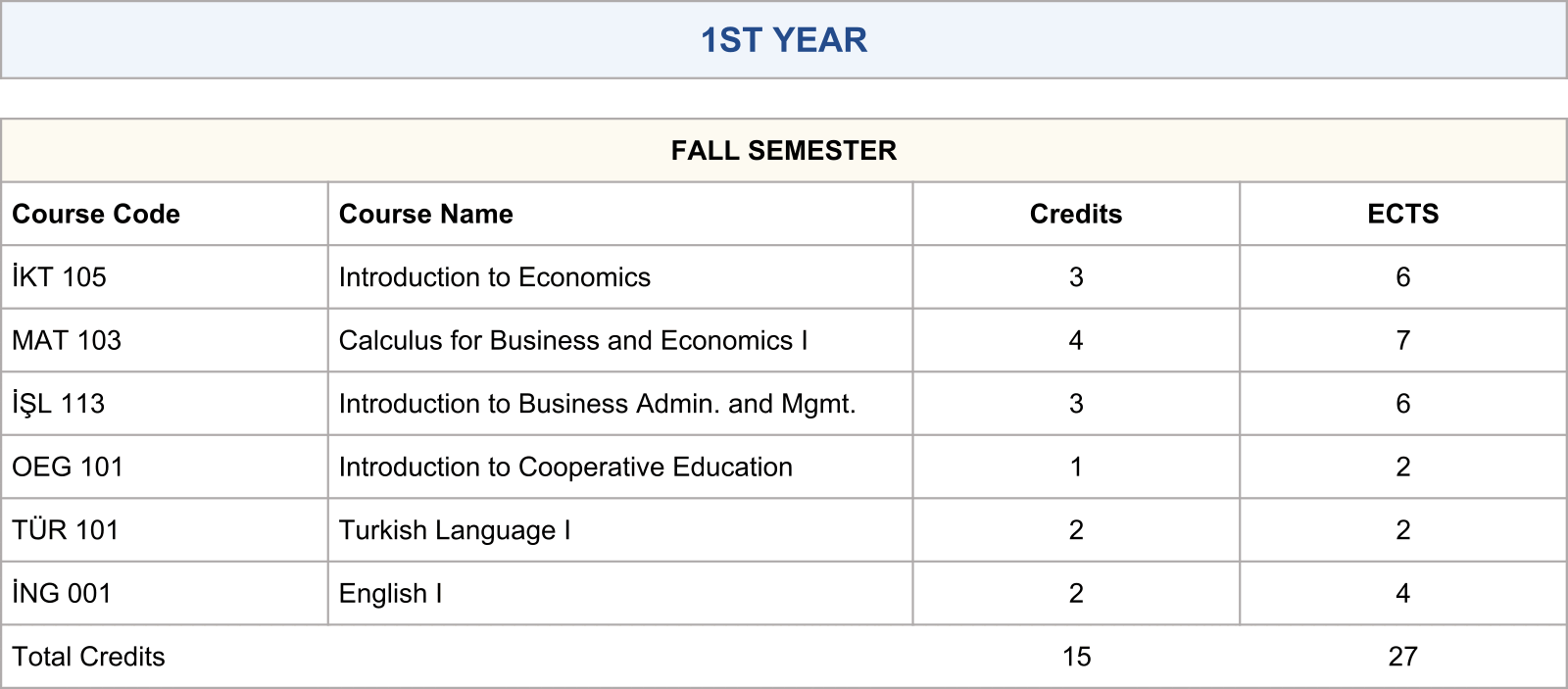Image resolution: width=1568 pixels, height=689 pixels.
Task: Click the Introduction to Economics course name
Action: click(494, 277)
